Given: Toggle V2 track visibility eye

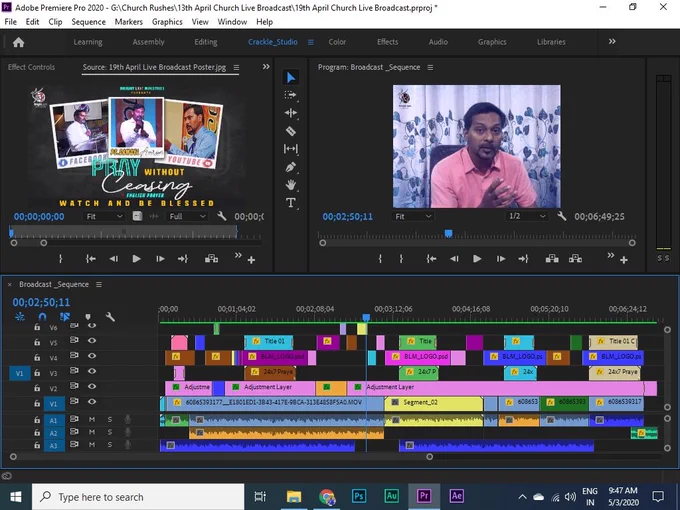Looking at the screenshot, I should pyautogui.click(x=92, y=386).
